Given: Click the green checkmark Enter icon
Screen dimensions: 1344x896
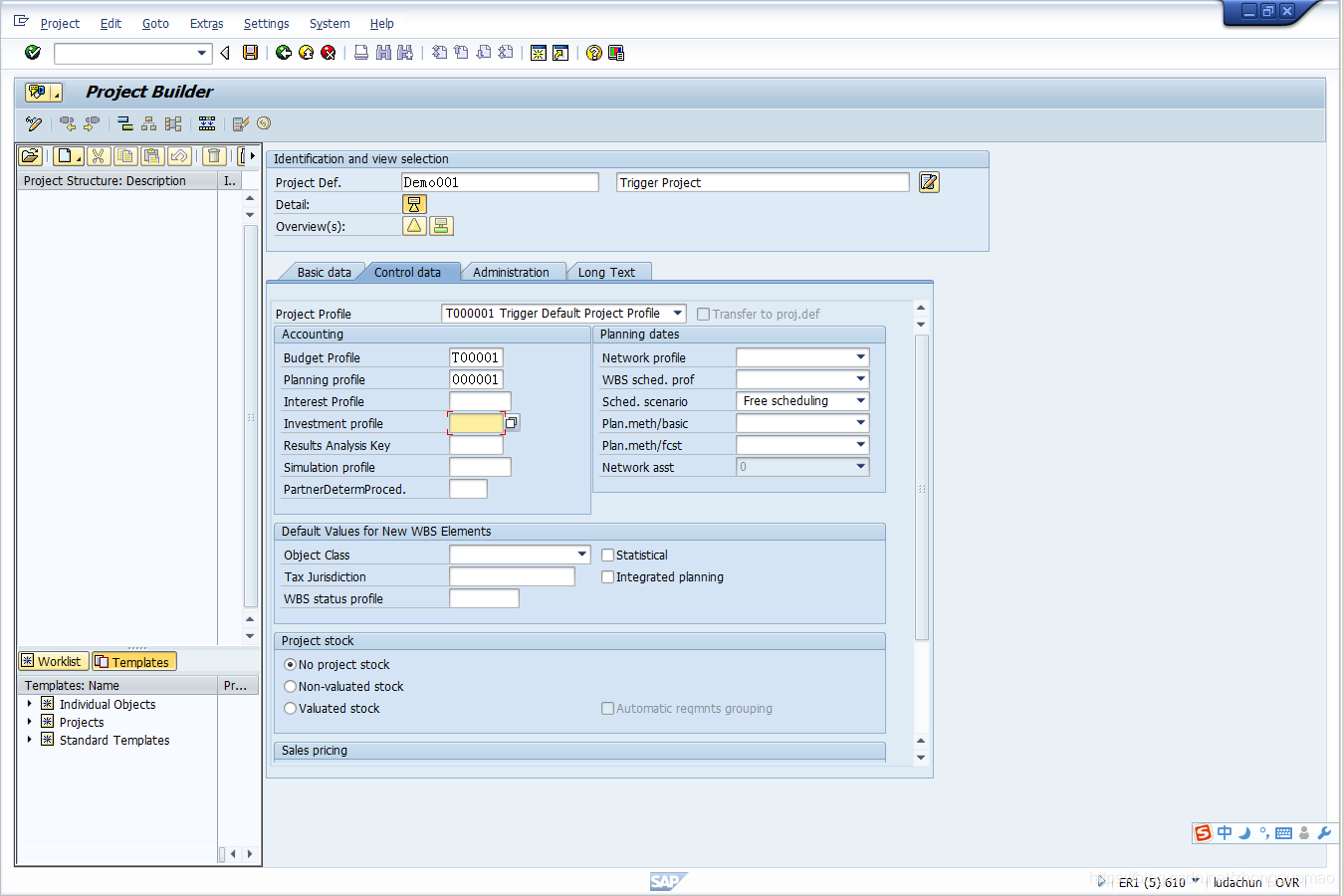Looking at the screenshot, I should point(33,53).
